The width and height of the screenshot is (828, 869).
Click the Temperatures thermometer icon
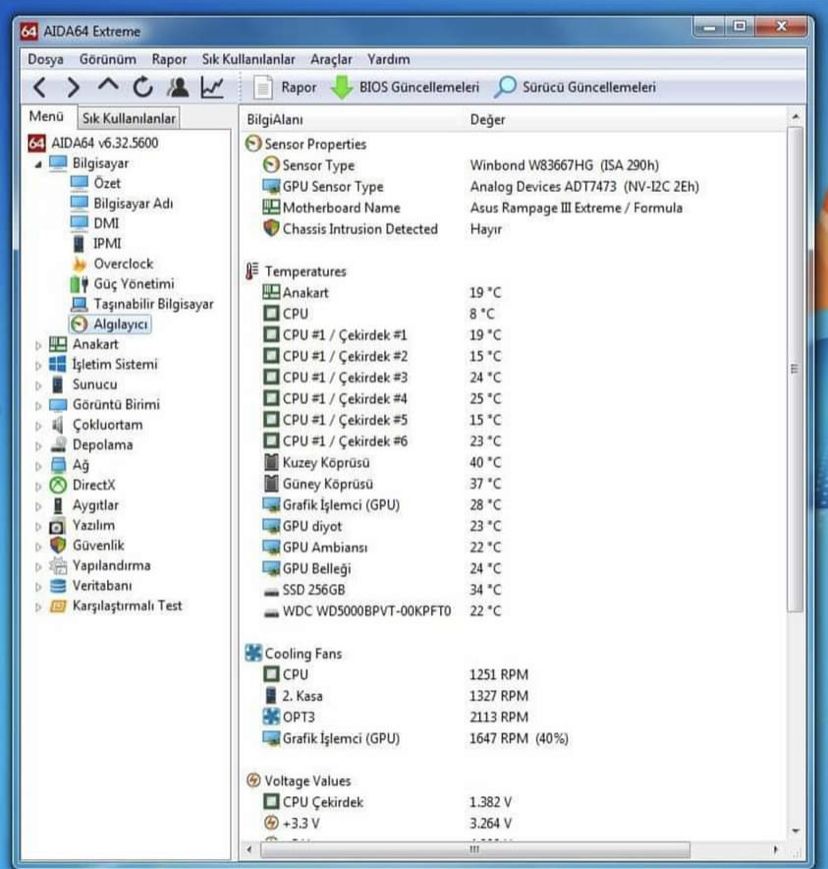pos(252,271)
